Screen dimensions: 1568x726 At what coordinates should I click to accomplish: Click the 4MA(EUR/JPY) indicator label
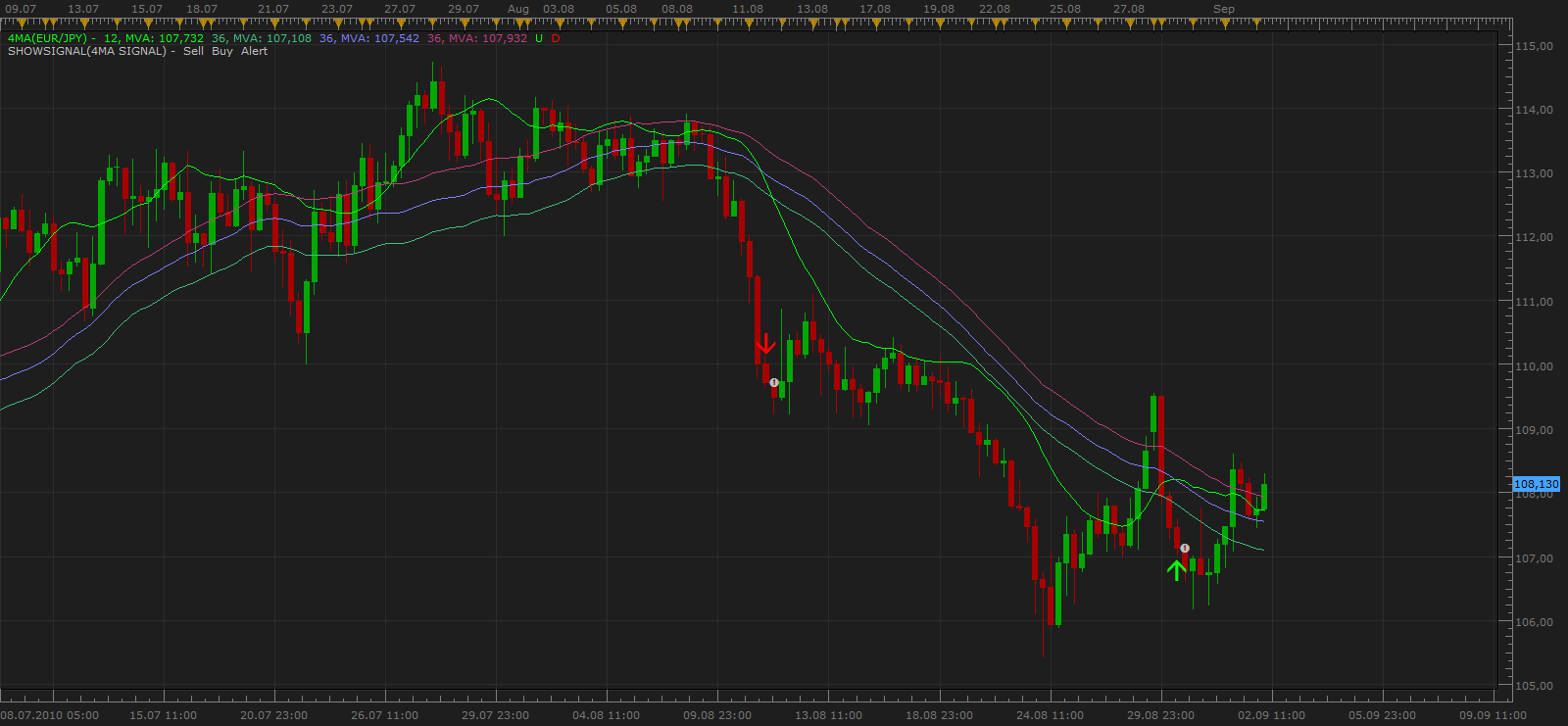tap(47, 38)
